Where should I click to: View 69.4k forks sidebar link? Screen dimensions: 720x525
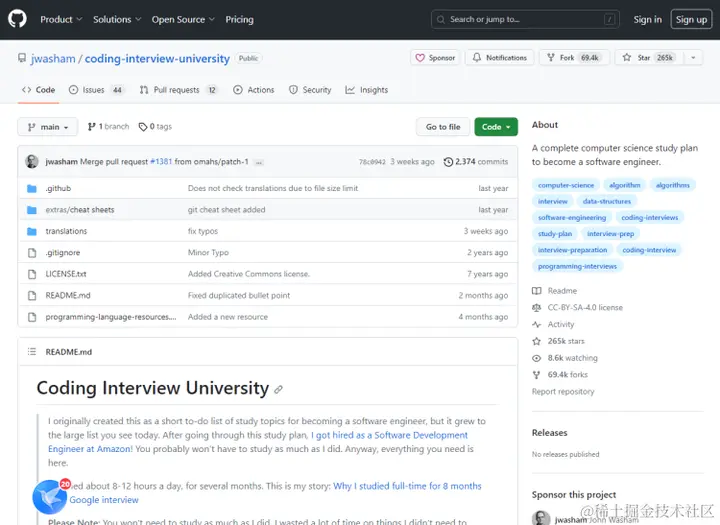pyautogui.click(x=560, y=375)
